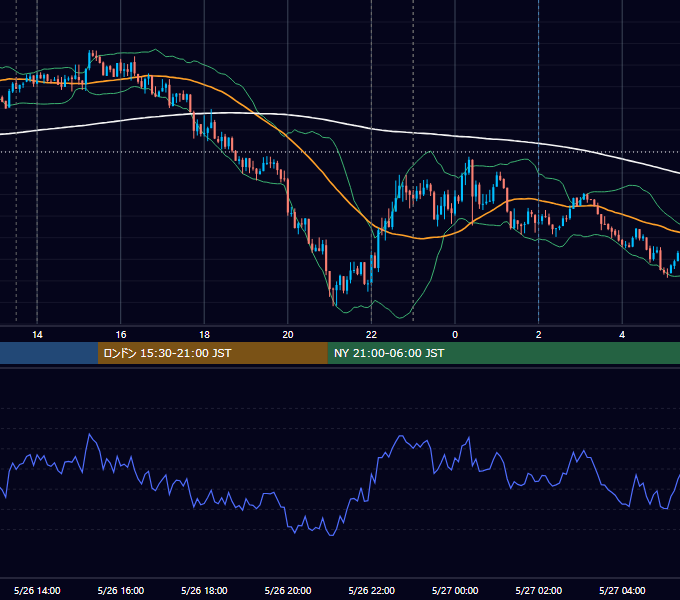680x600 pixels.
Task: Click hour label 4 under price chart
Action: tap(622, 335)
